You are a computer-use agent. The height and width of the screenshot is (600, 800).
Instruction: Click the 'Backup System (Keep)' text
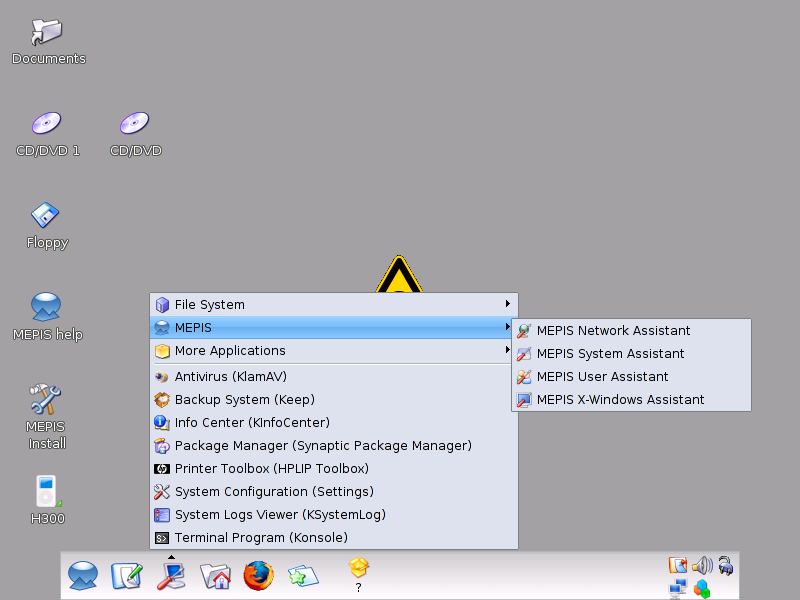[244, 399]
